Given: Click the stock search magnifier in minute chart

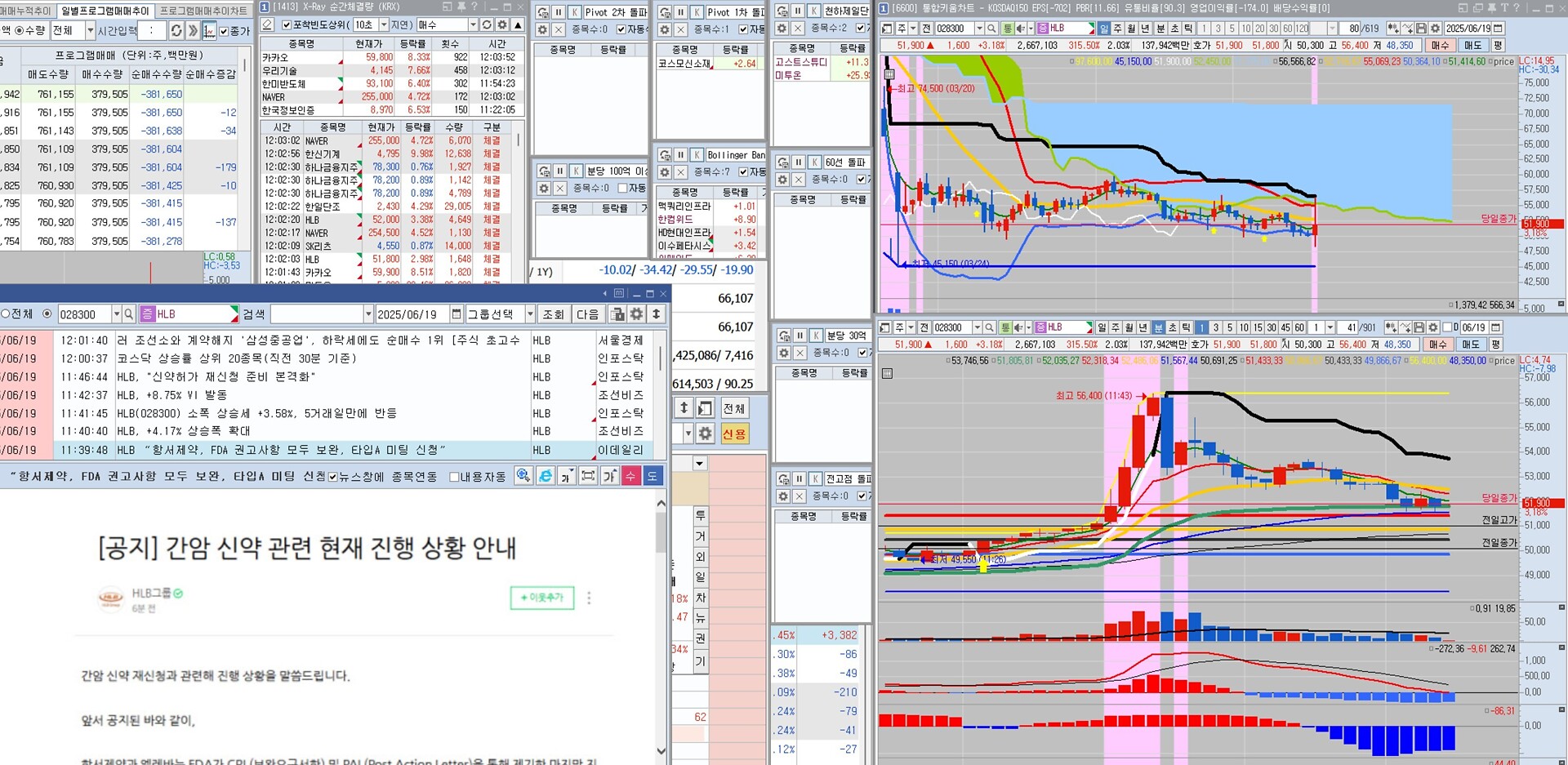Looking at the screenshot, I should [990, 327].
